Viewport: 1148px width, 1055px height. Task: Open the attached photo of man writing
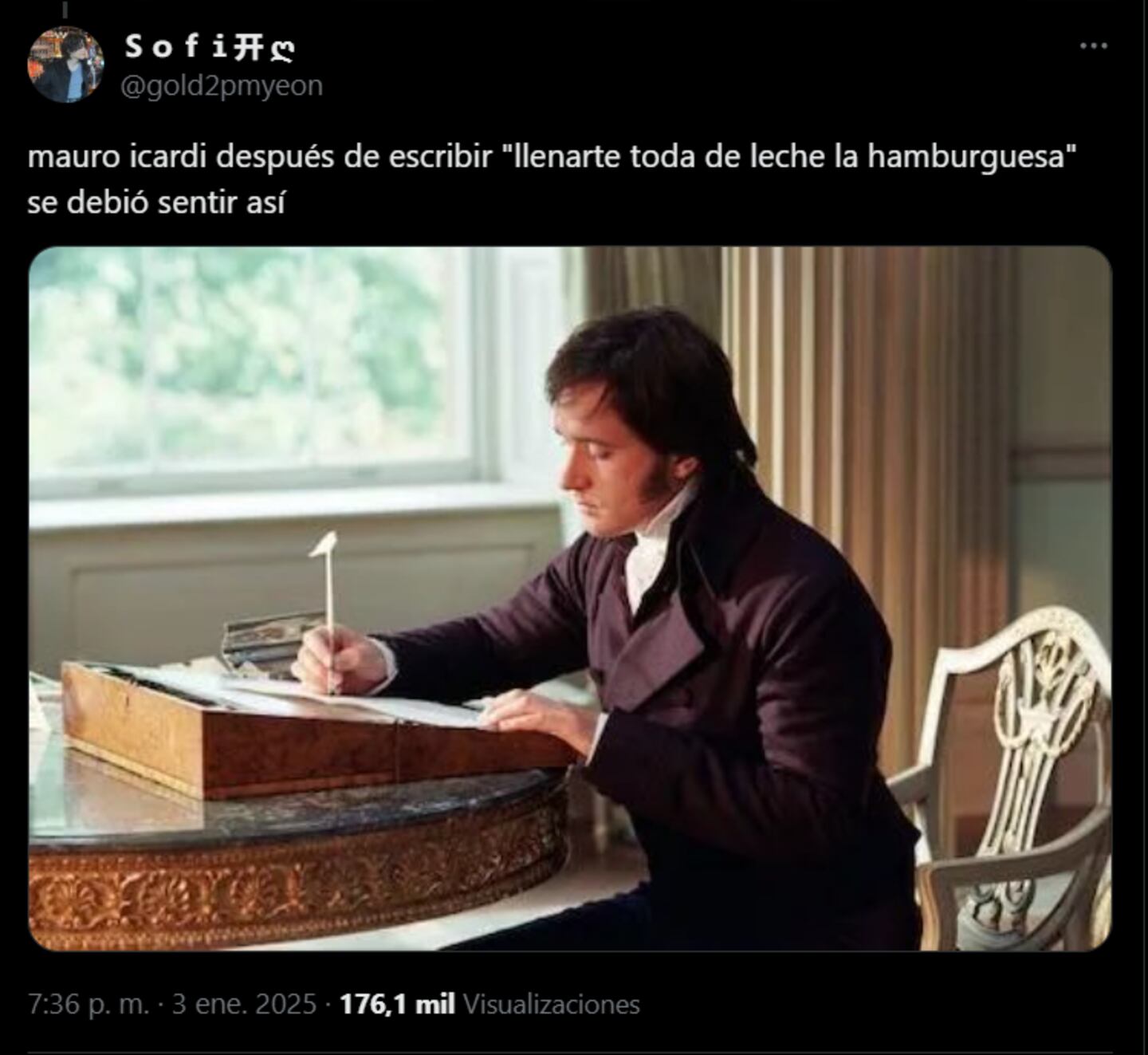pos(570,598)
